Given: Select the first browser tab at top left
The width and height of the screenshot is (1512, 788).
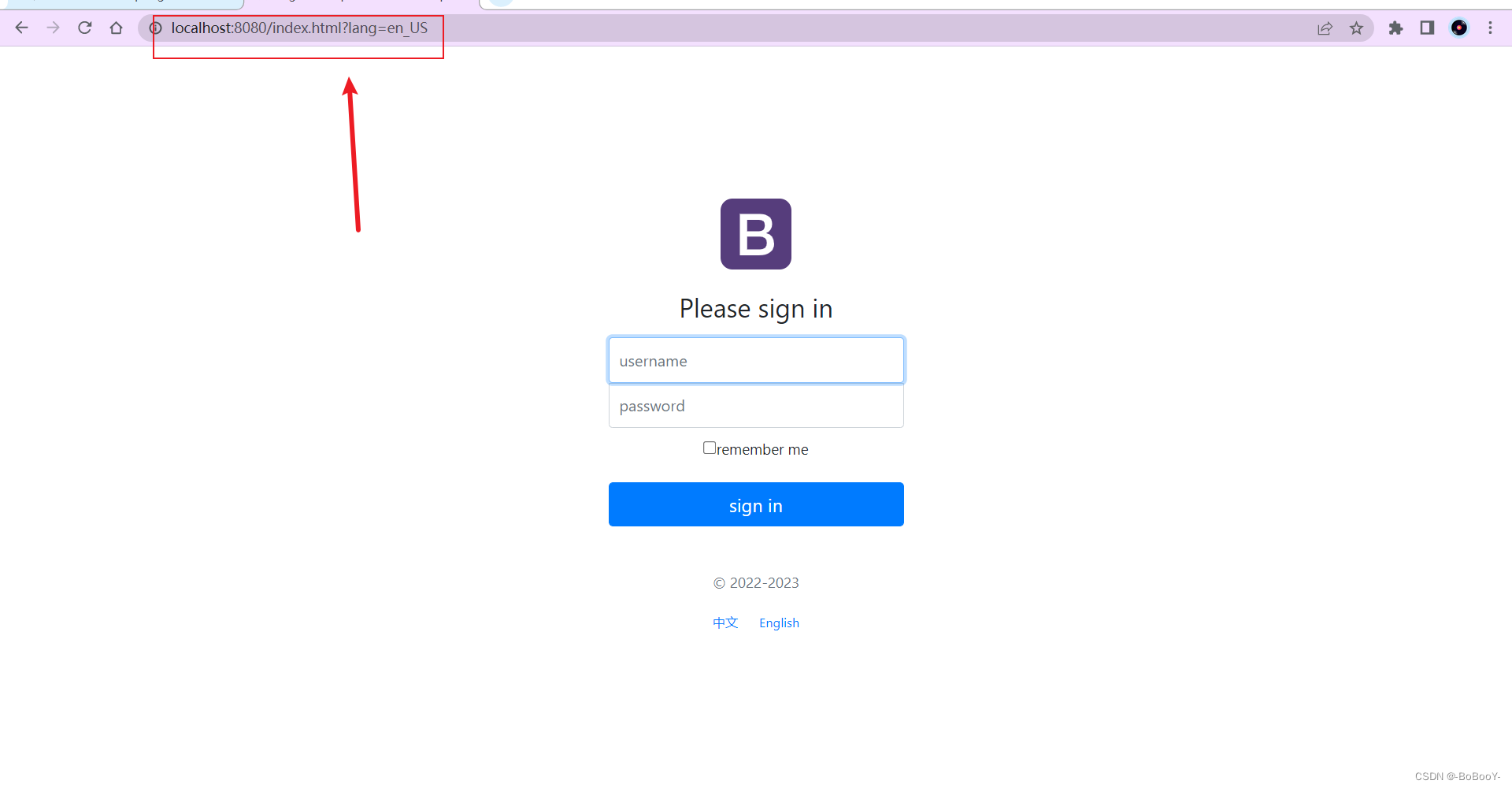Looking at the screenshot, I should click(122, 4).
